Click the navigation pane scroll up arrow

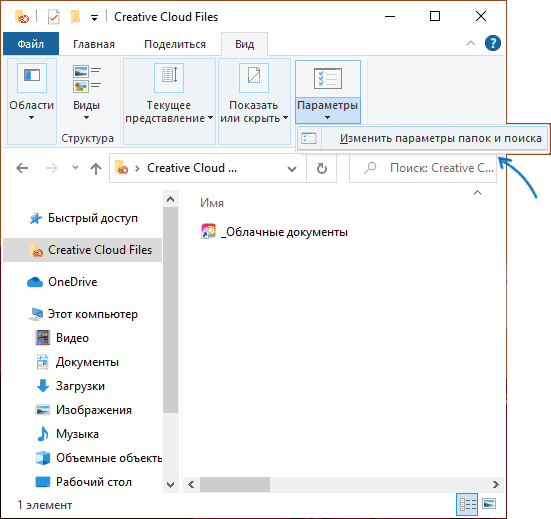(170, 199)
